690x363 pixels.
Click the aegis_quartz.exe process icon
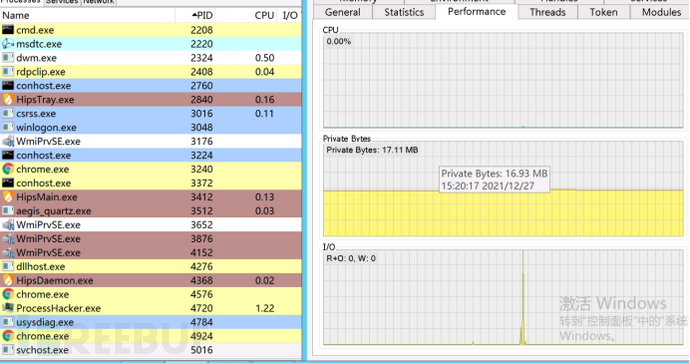7,211
